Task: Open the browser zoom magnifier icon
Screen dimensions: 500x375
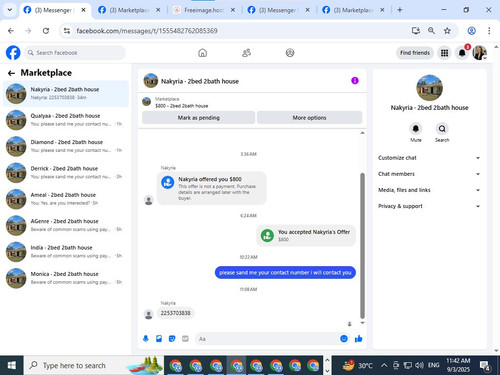Action: point(431,31)
